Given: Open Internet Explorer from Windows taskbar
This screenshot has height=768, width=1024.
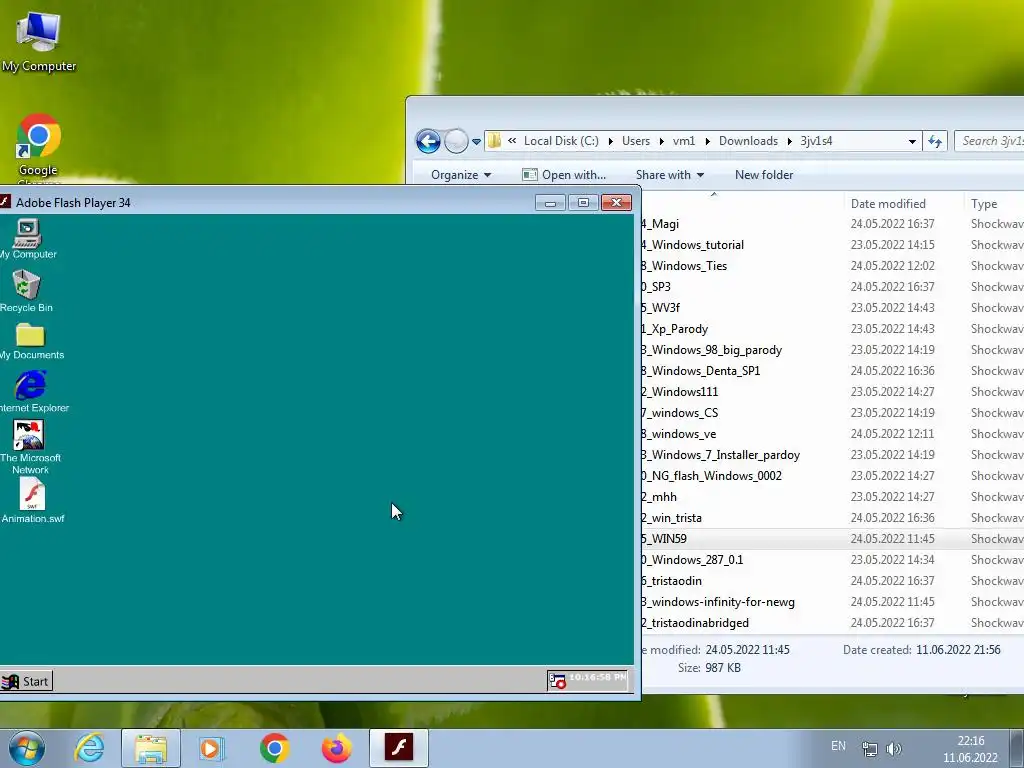Looking at the screenshot, I should (89, 748).
